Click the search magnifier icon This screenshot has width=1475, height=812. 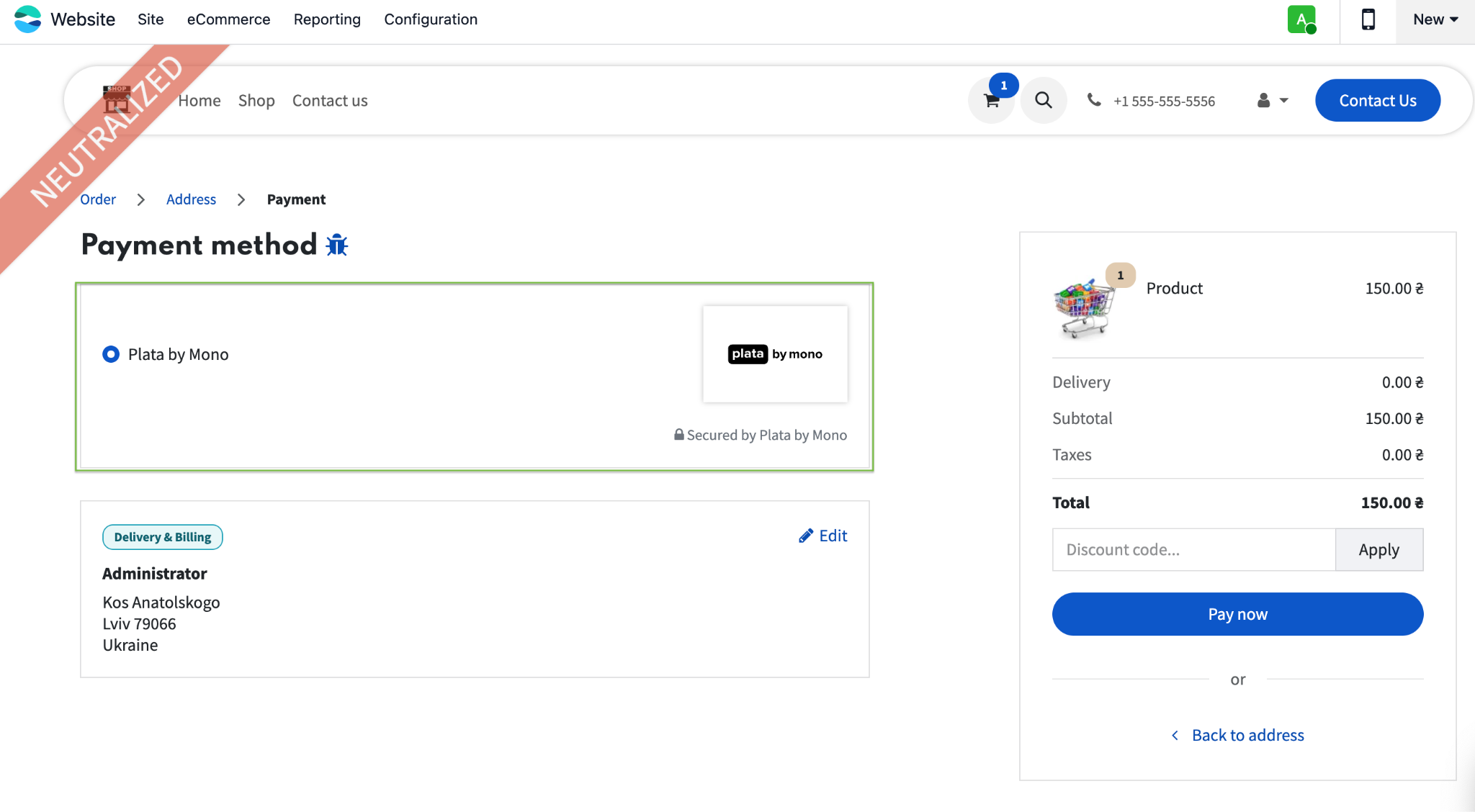pyautogui.click(x=1043, y=100)
